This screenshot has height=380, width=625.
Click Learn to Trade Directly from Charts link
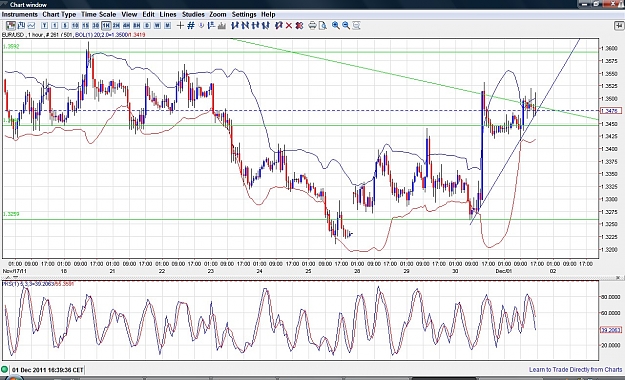575,370
